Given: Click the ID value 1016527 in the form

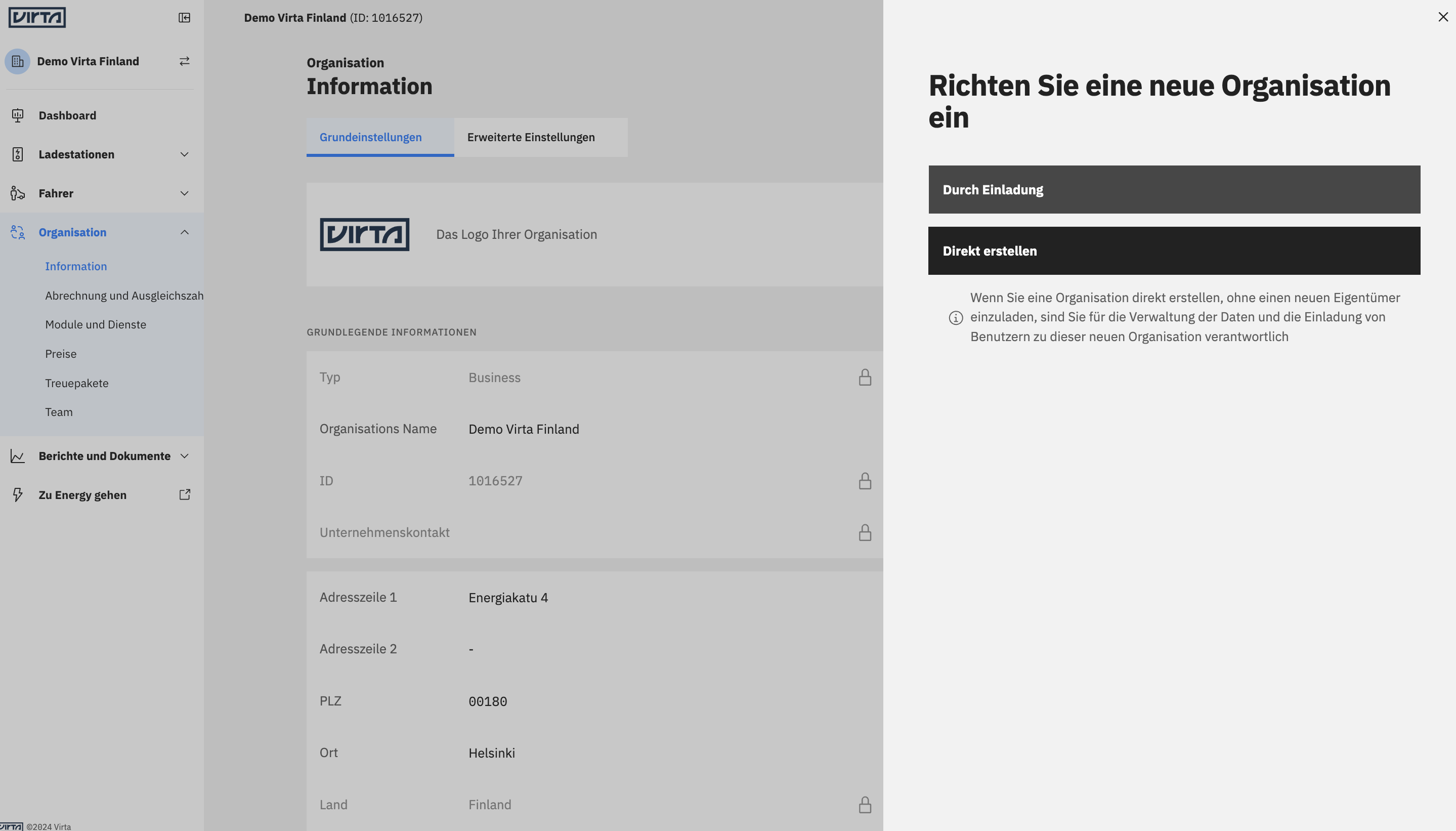Looking at the screenshot, I should coord(495,481).
